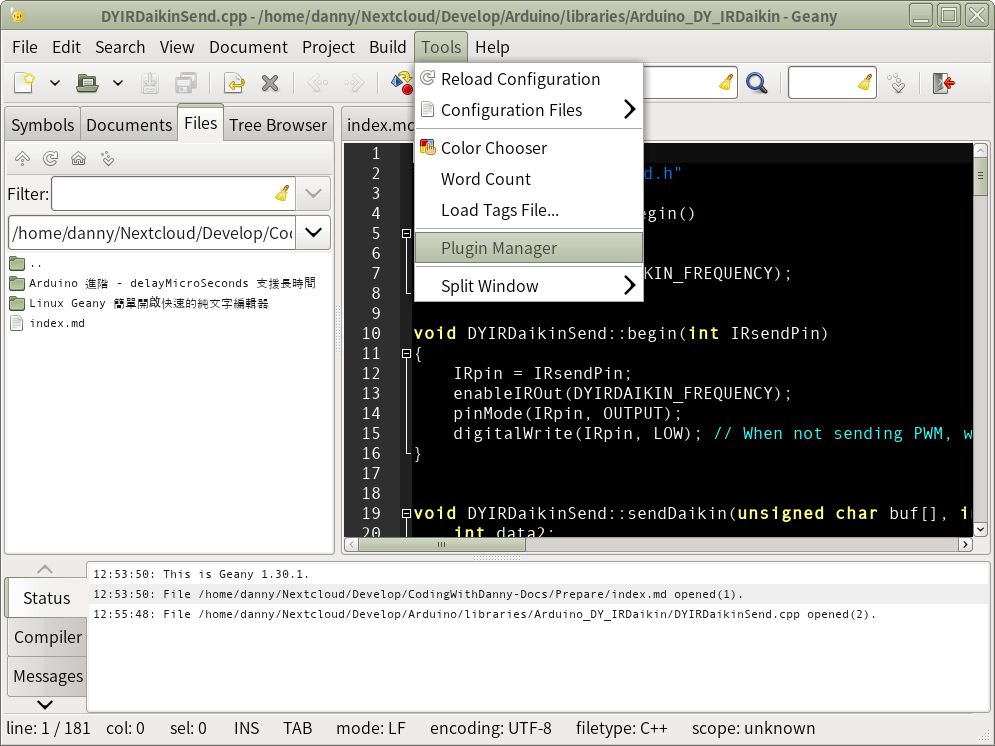995x746 pixels.
Task: Click the New file toolbar icon
Action: tap(24, 83)
